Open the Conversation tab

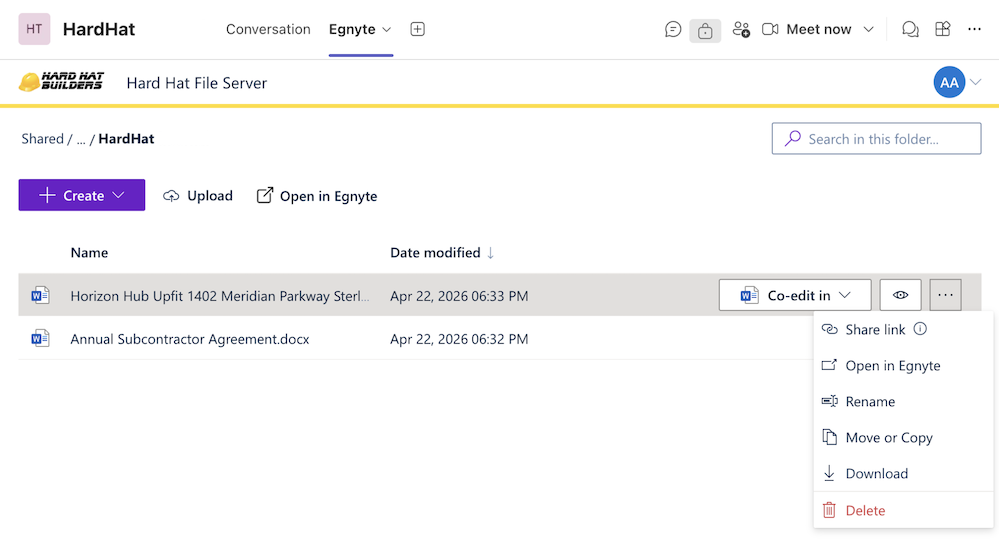tap(268, 29)
